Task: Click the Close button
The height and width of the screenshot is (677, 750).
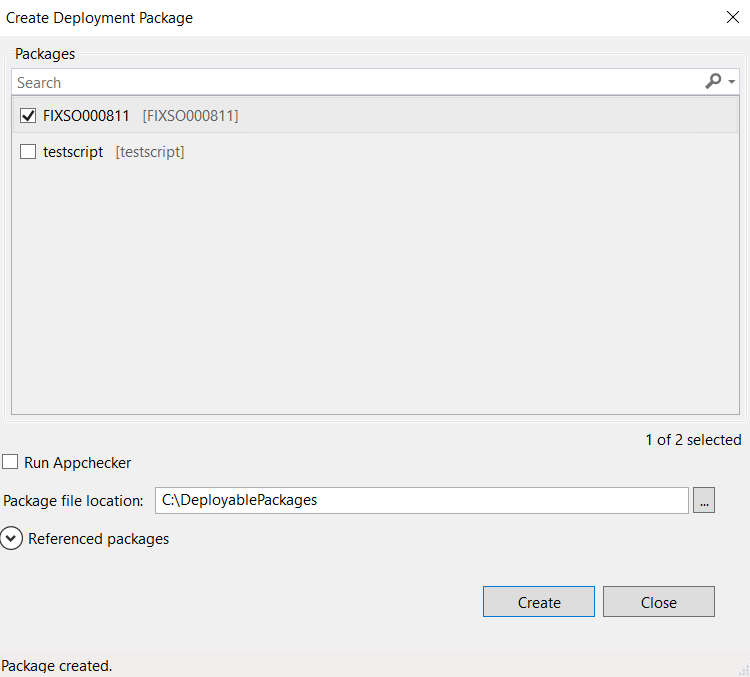Action: click(659, 602)
